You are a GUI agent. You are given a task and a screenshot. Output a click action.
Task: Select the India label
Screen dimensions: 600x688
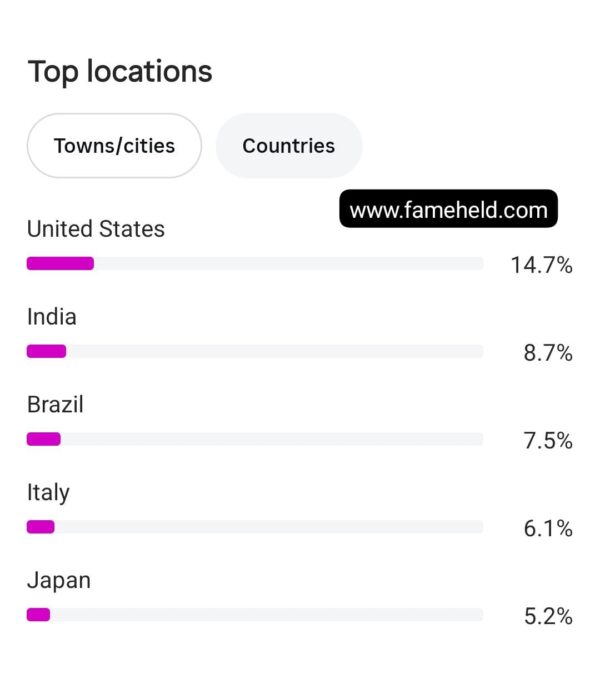click(x=52, y=317)
